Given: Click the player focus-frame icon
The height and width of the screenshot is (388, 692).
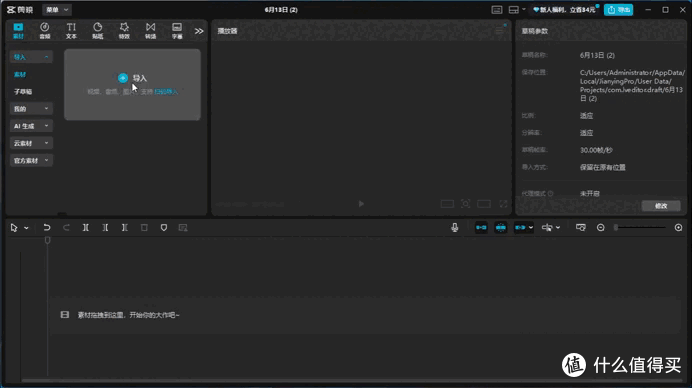Looking at the screenshot, I should [x=465, y=203].
